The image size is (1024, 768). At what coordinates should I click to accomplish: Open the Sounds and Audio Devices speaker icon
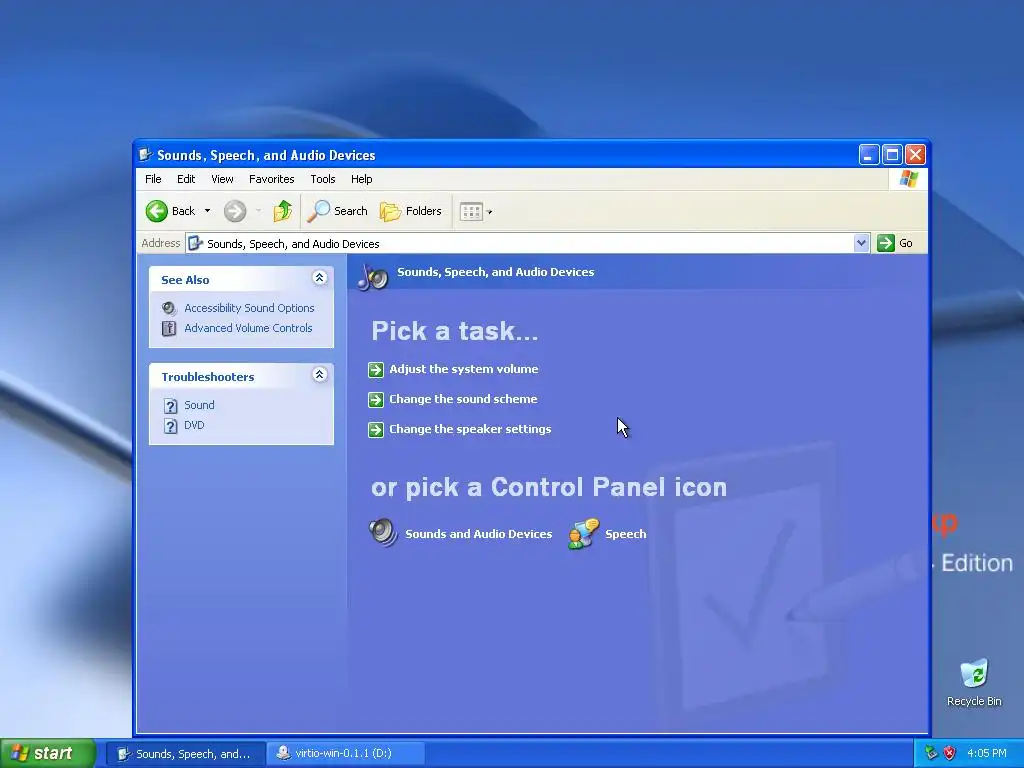383,533
